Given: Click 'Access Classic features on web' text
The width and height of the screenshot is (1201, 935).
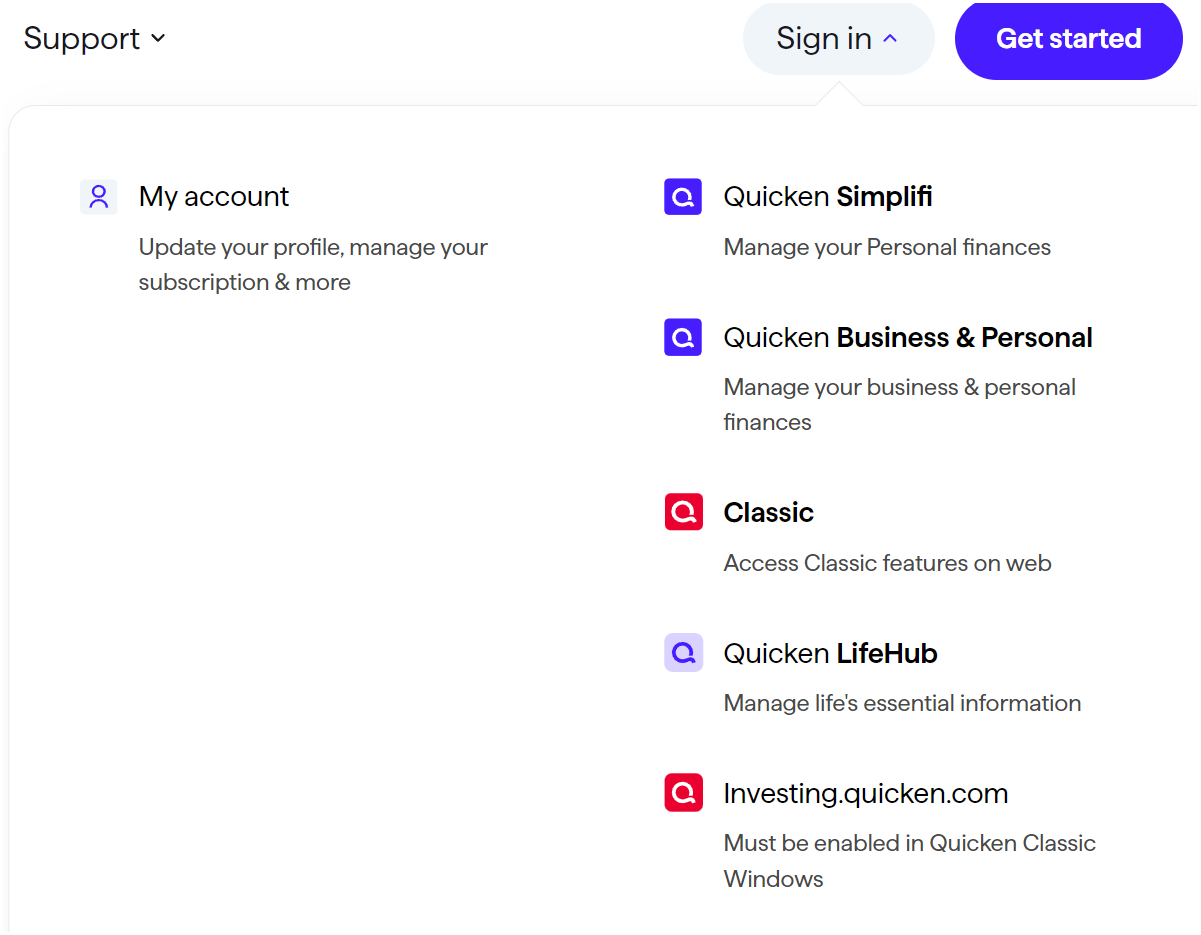Looking at the screenshot, I should [x=887, y=563].
